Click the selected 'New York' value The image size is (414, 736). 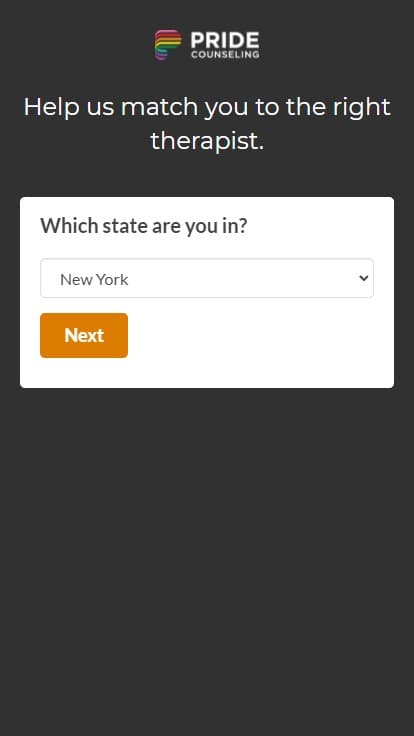(x=94, y=279)
